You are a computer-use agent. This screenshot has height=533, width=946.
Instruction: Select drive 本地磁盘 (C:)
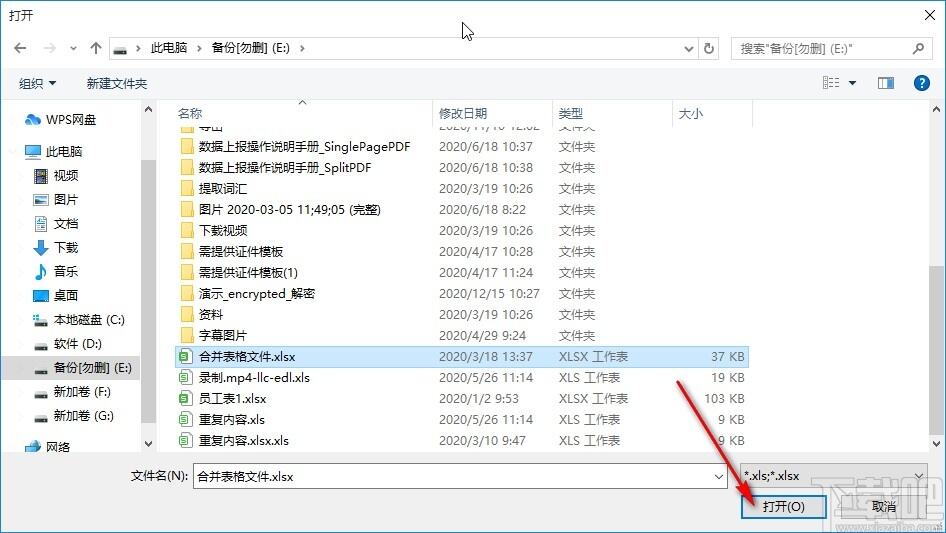pos(78,320)
